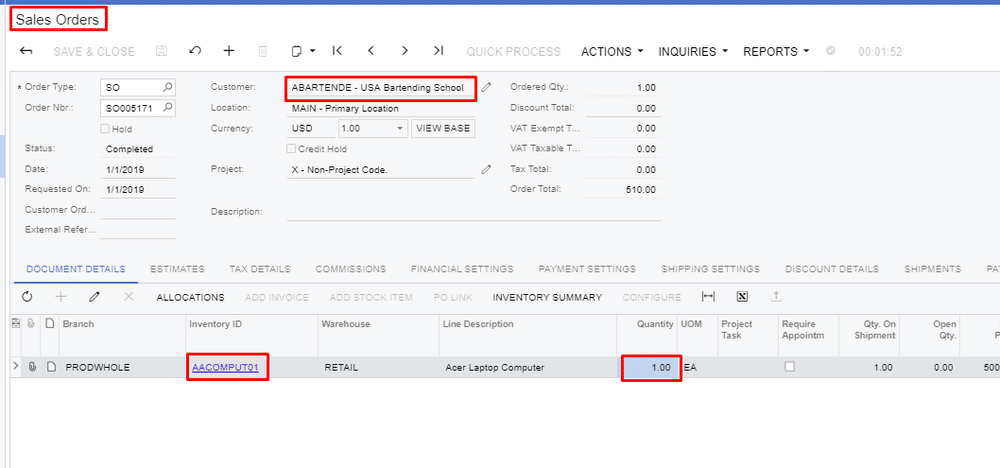Click the Acer Laptop Computer cell
This screenshot has height=468, width=1000.
coord(527,367)
